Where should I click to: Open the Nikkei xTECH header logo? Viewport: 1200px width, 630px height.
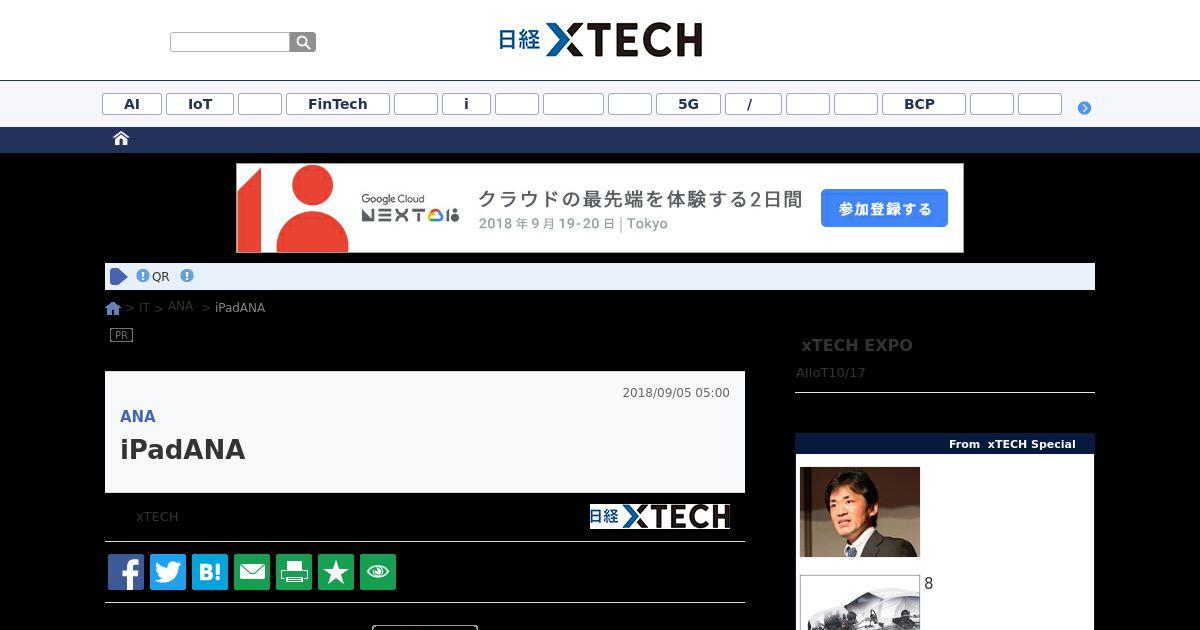[600, 40]
